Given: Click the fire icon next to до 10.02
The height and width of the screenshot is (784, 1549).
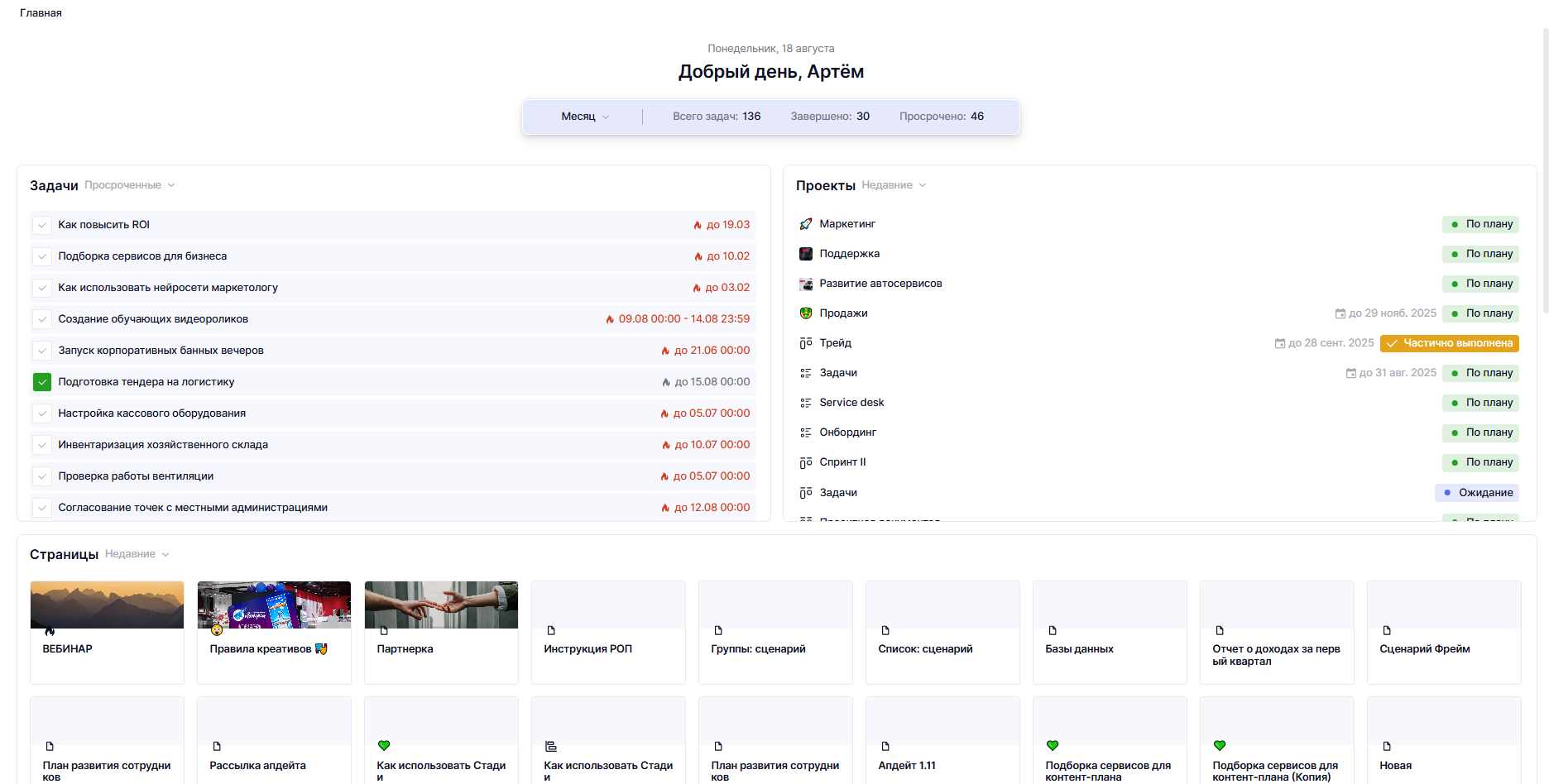Looking at the screenshot, I should 698,256.
